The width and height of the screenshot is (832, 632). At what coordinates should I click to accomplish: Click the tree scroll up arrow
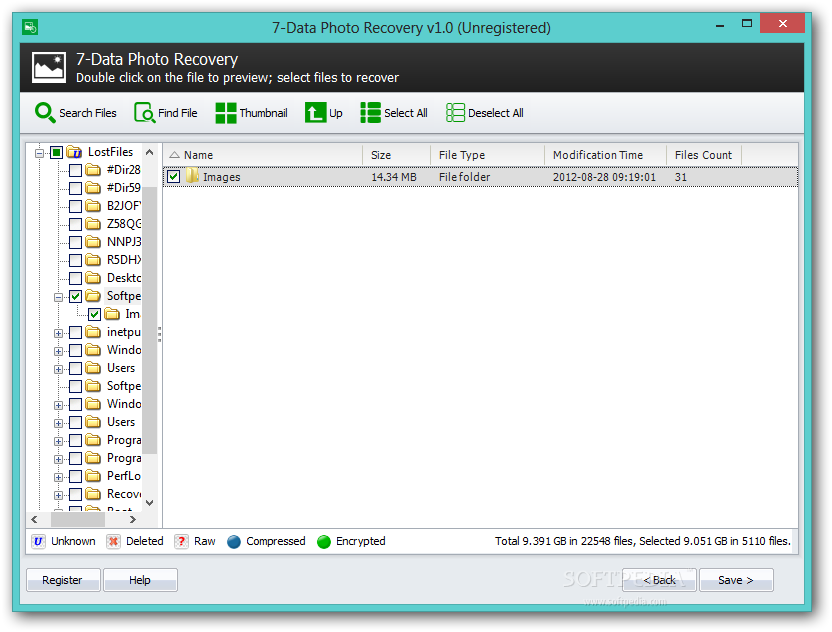pos(150,152)
